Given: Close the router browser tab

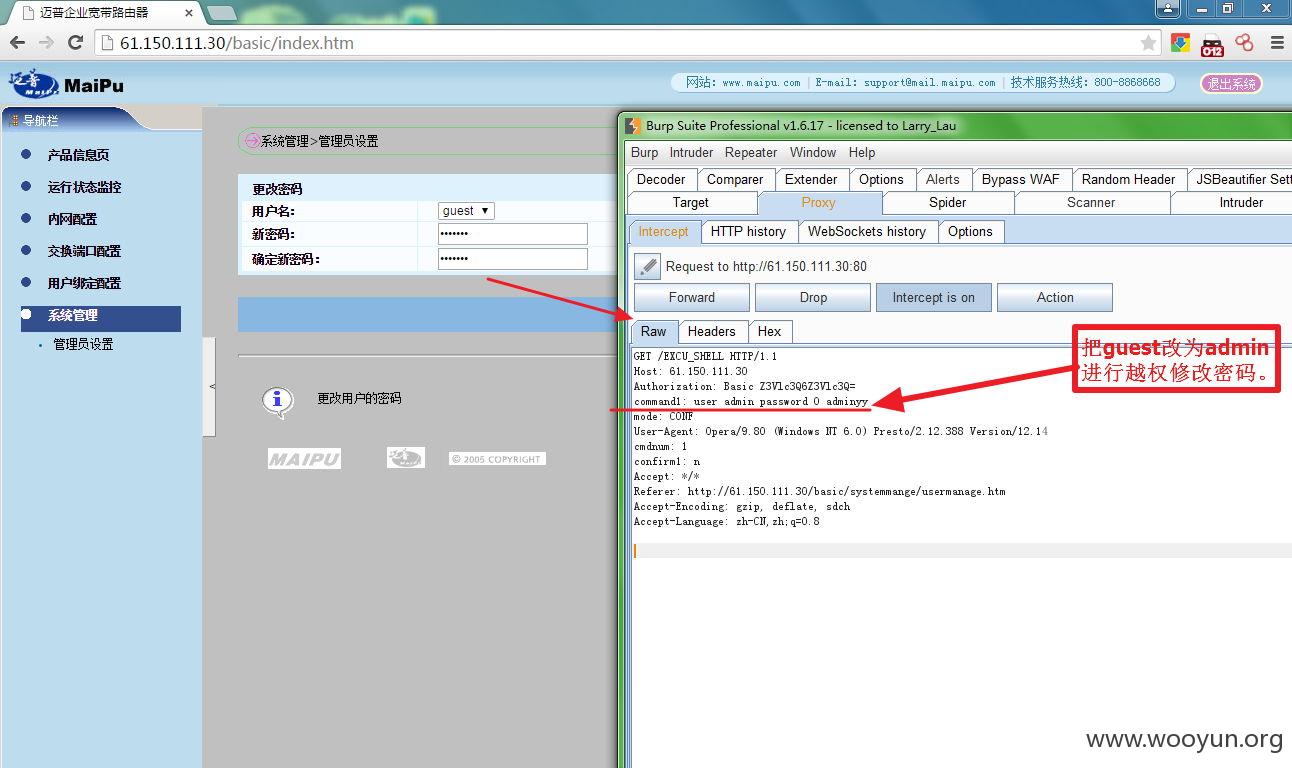Looking at the screenshot, I should tap(189, 13).
